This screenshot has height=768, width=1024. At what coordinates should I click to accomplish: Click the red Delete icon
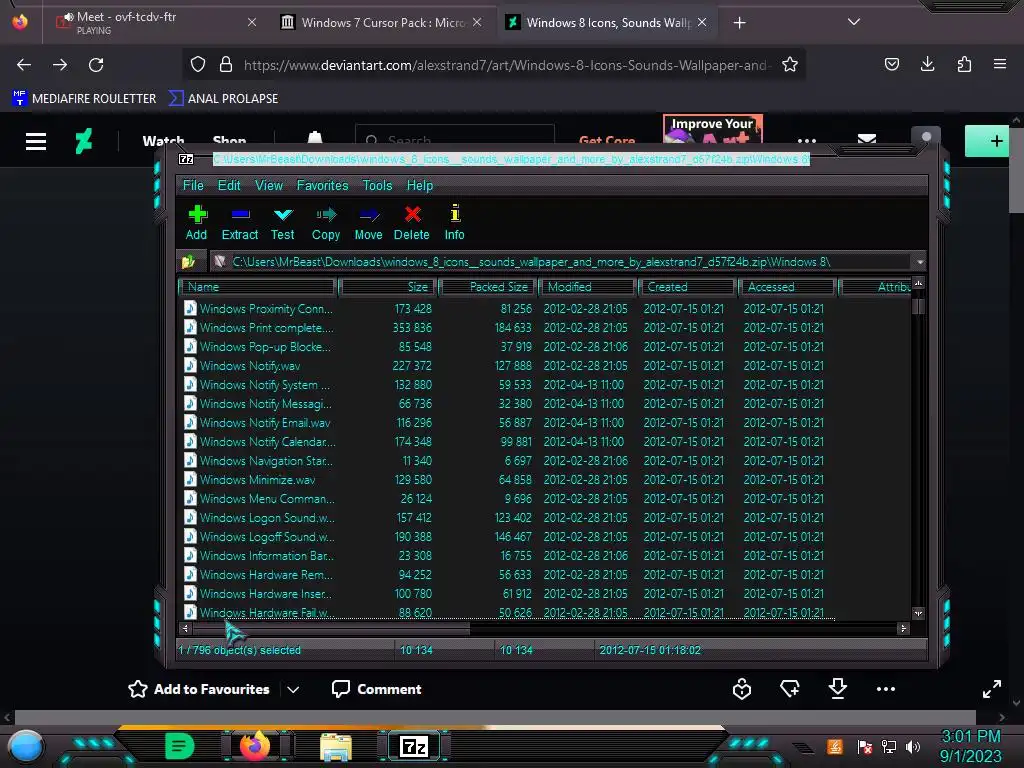412,223
